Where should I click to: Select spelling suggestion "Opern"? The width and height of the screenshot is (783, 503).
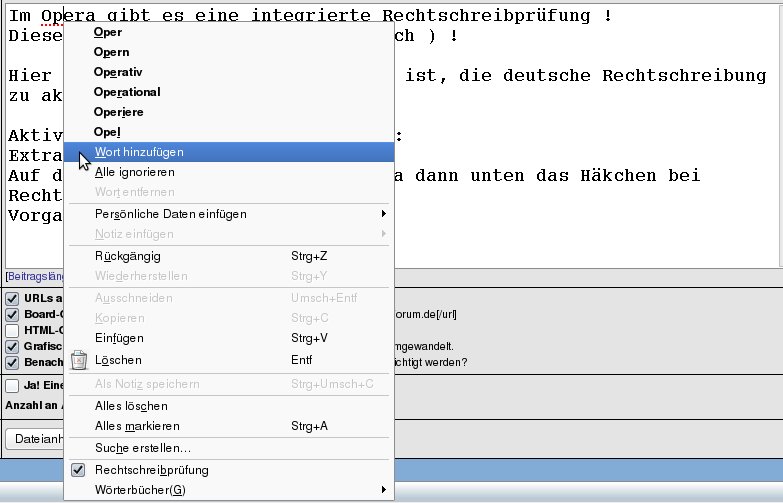tap(229, 52)
